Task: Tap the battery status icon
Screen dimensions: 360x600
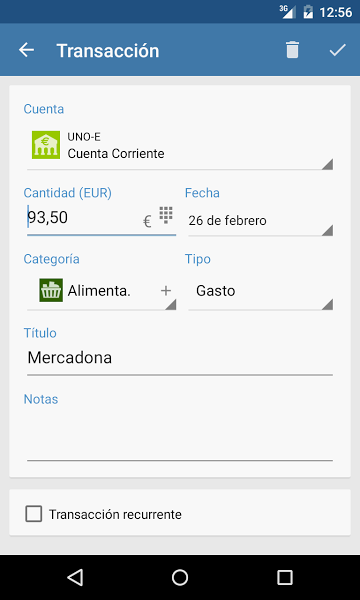Action: point(308,12)
